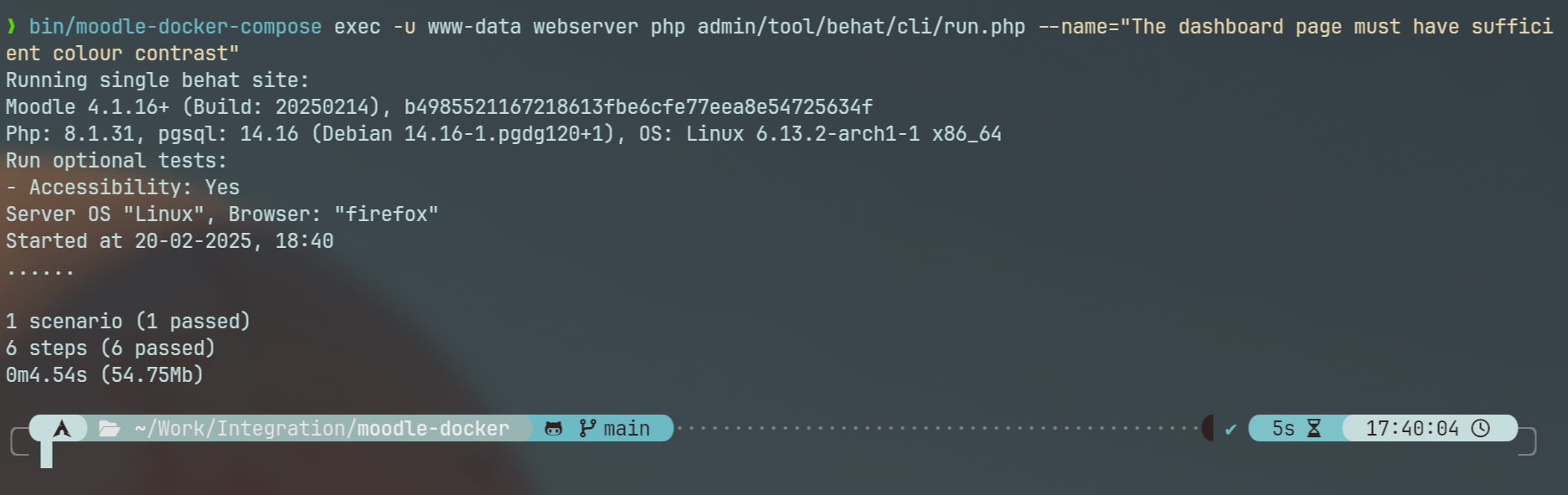The image size is (1568, 495).
Task: Click the green success checkmark
Action: [x=1230, y=430]
